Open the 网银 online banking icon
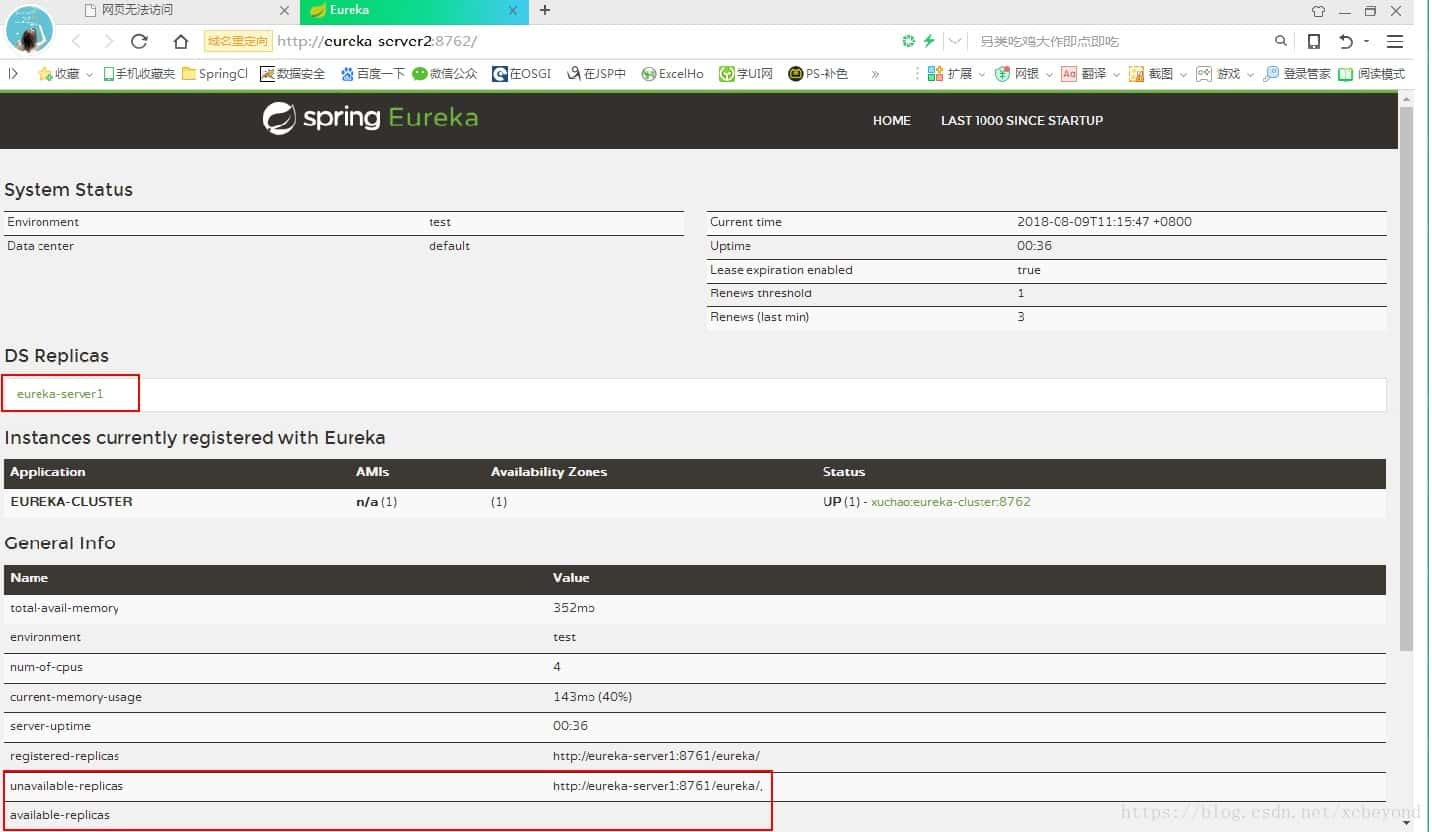Screen dimensions: 1432x832 pos(1017,73)
